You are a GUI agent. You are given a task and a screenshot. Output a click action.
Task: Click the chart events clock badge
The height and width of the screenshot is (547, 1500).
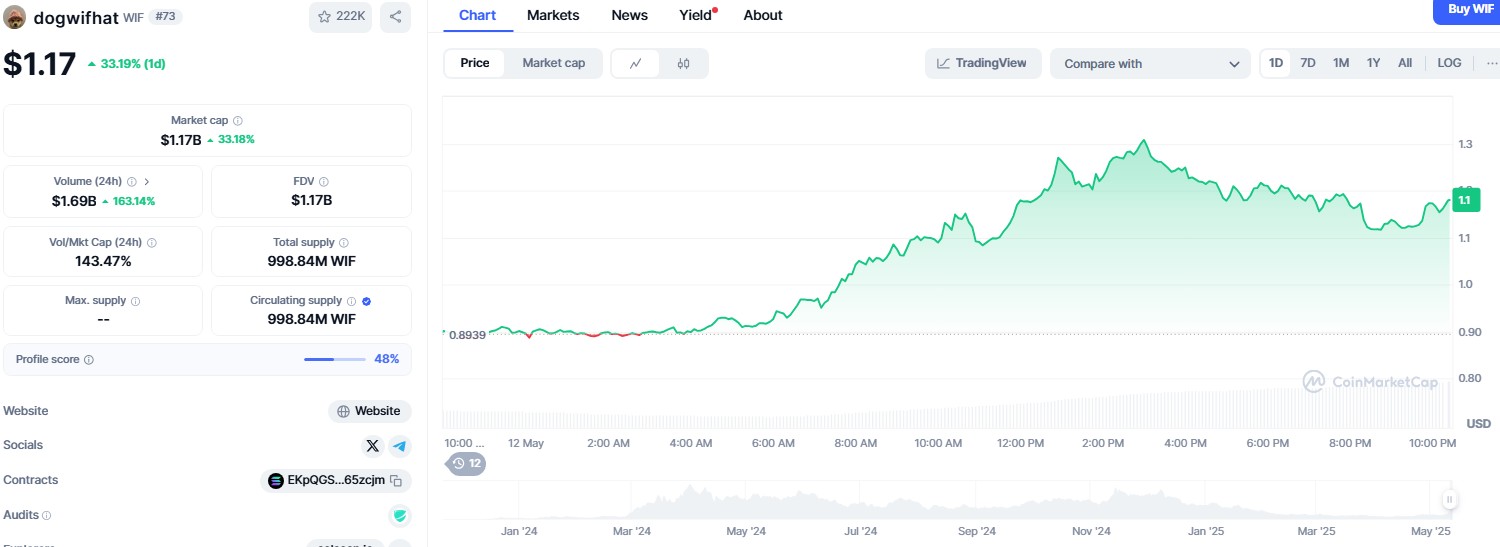click(x=466, y=463)
